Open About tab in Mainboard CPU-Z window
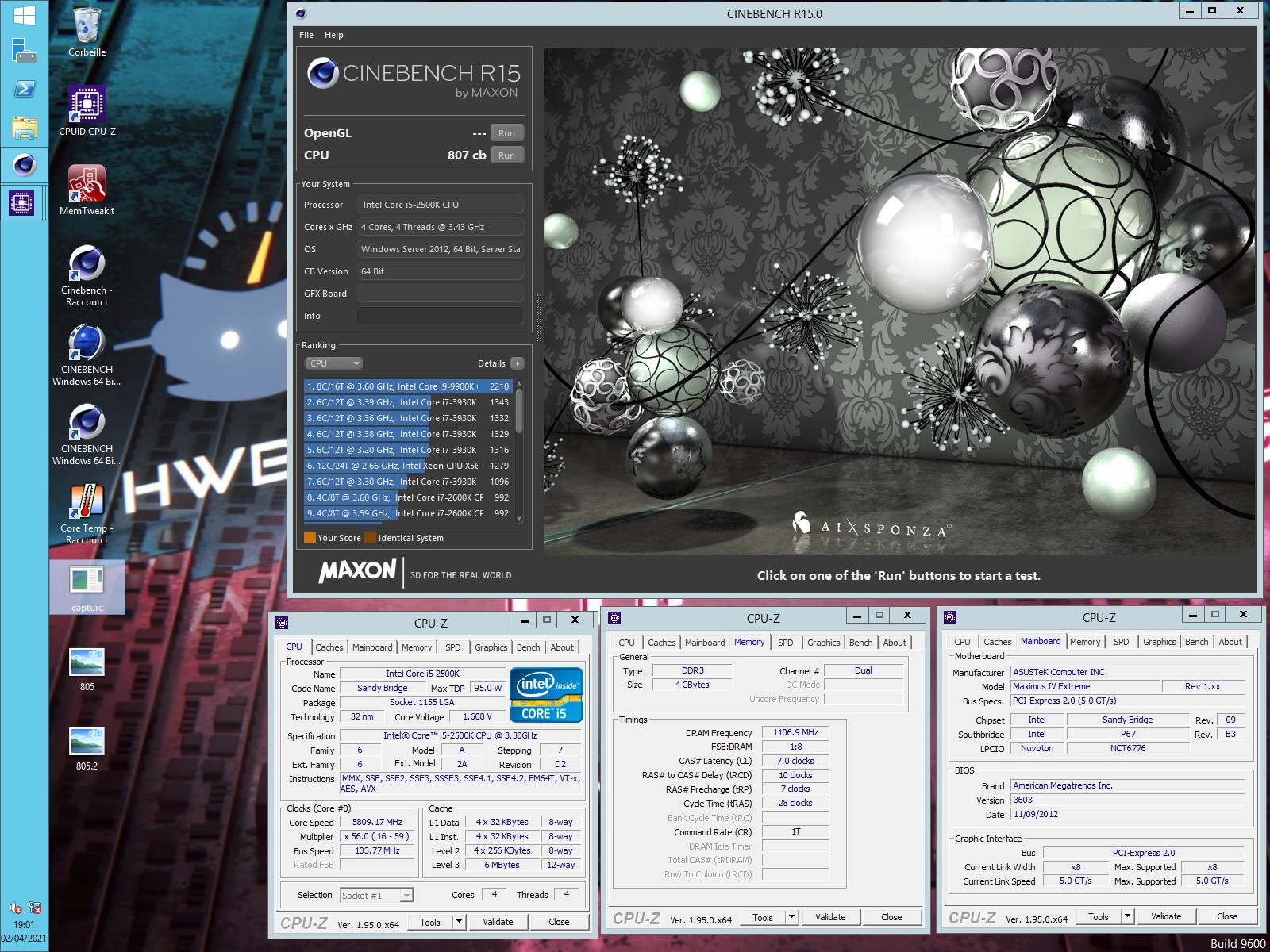The width and height of the screenshot is (1270, 952). (x=1230, y=642)
